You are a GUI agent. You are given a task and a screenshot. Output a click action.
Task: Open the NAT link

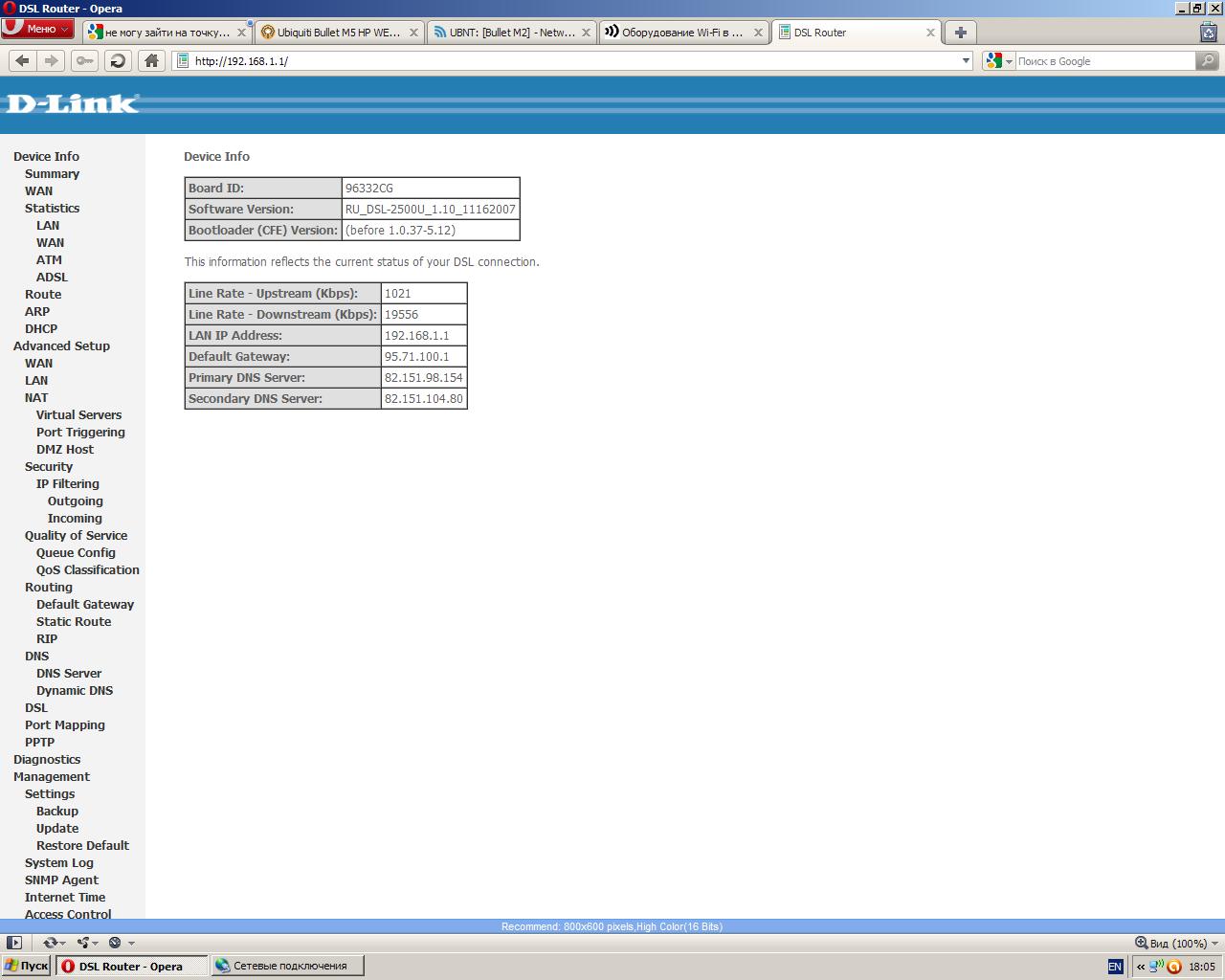(36, 398)
